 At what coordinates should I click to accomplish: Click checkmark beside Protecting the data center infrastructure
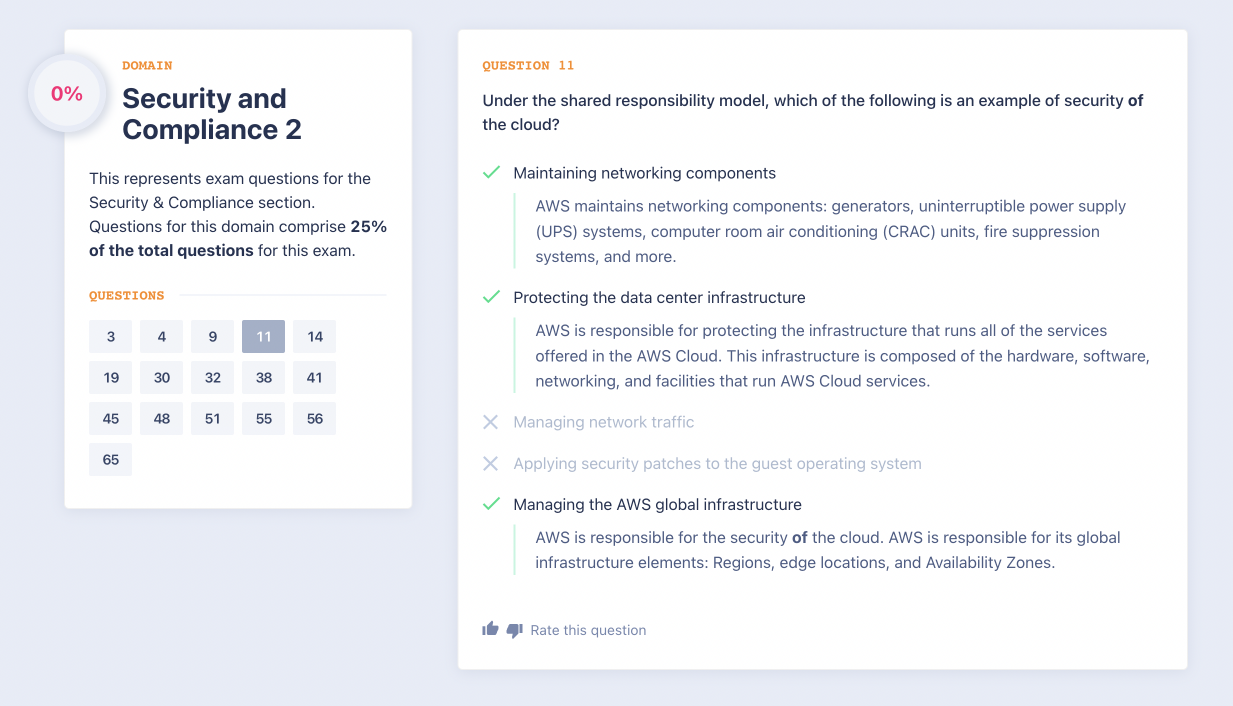point(491,297)
